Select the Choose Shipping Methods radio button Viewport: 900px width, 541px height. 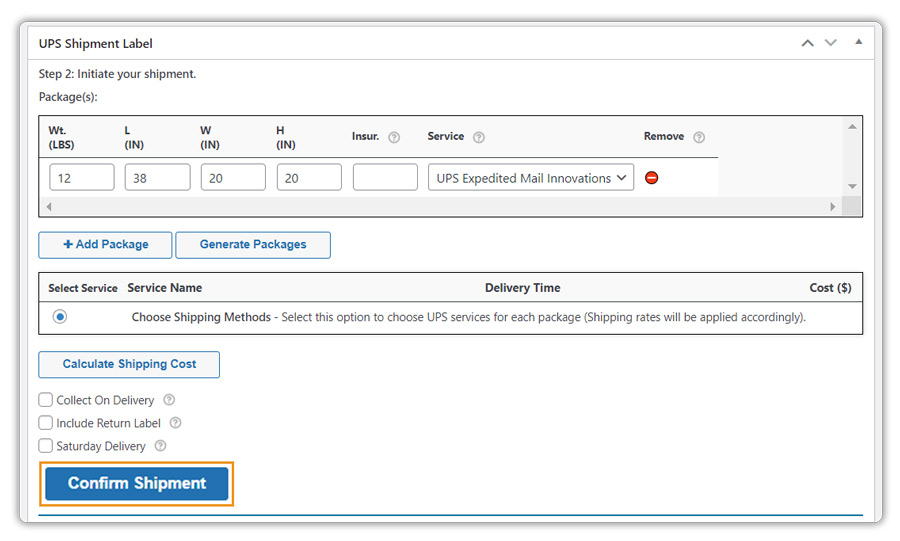[x=60, y=317]
